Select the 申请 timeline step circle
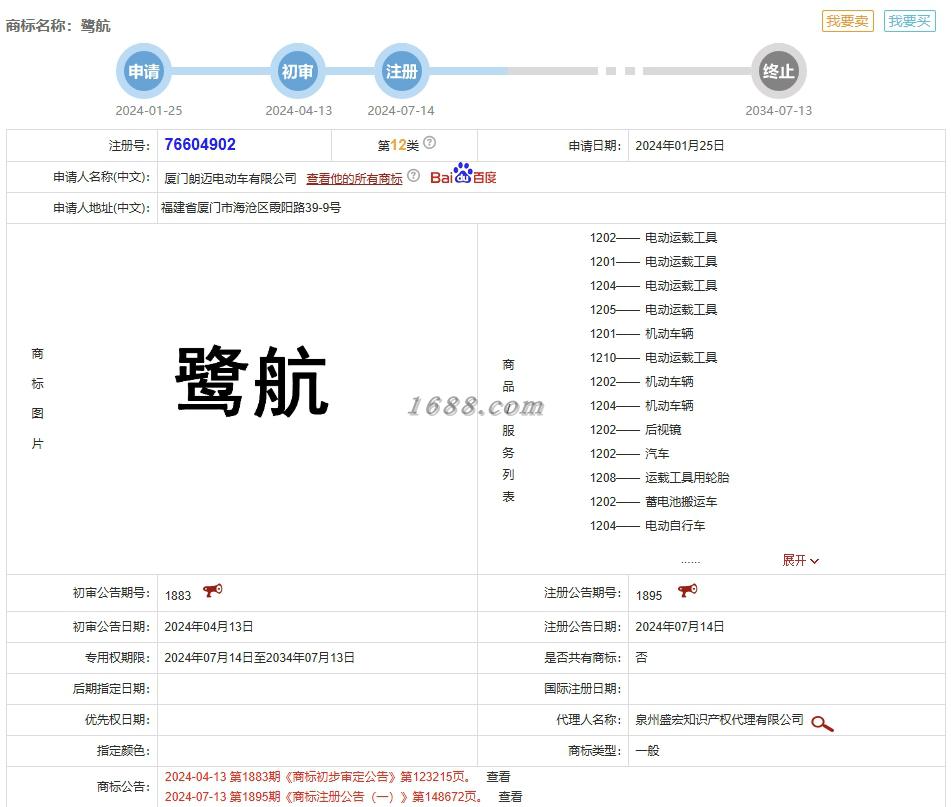This screenshot has height=807, width=951. (x=144, y=71)
